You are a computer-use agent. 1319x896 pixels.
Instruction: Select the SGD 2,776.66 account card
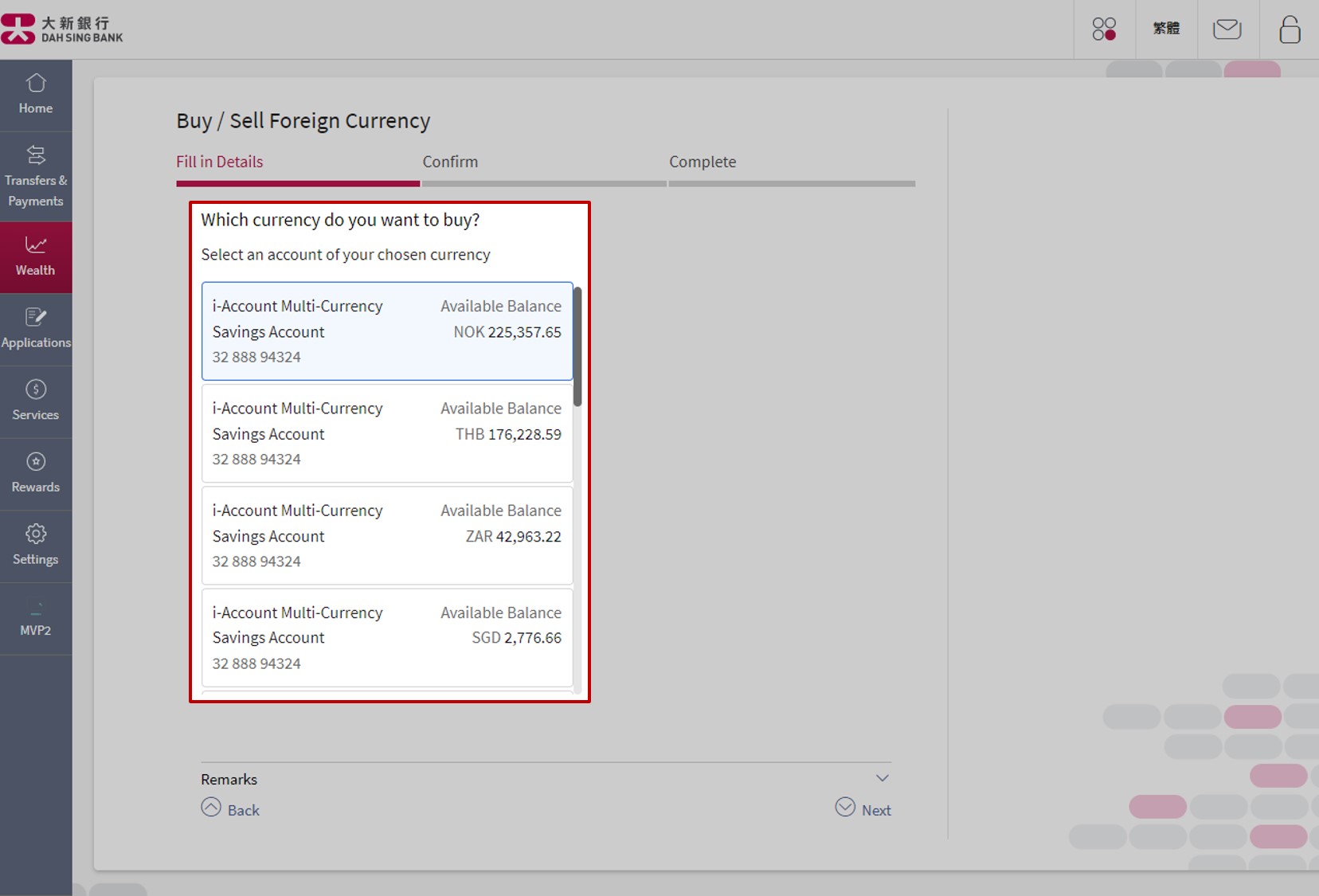(x=387, y=637)
